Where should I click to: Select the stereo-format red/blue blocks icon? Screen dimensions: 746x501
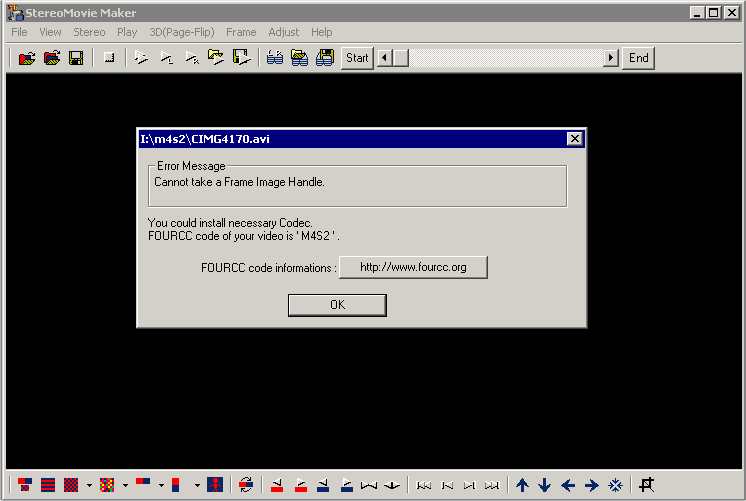pos(25,485)
